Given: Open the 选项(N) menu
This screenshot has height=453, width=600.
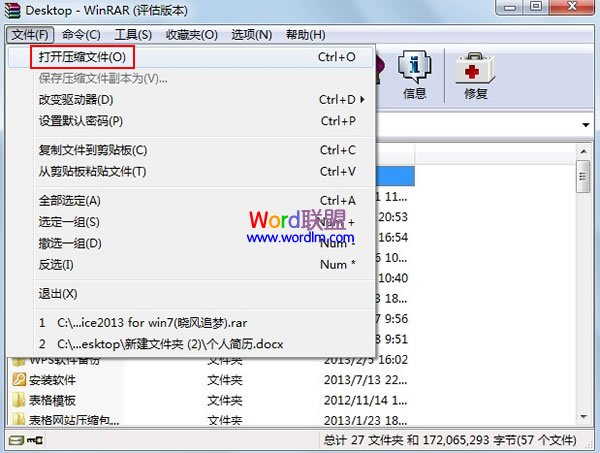Looking at the screenshot, I should click(x=251, y=35).
